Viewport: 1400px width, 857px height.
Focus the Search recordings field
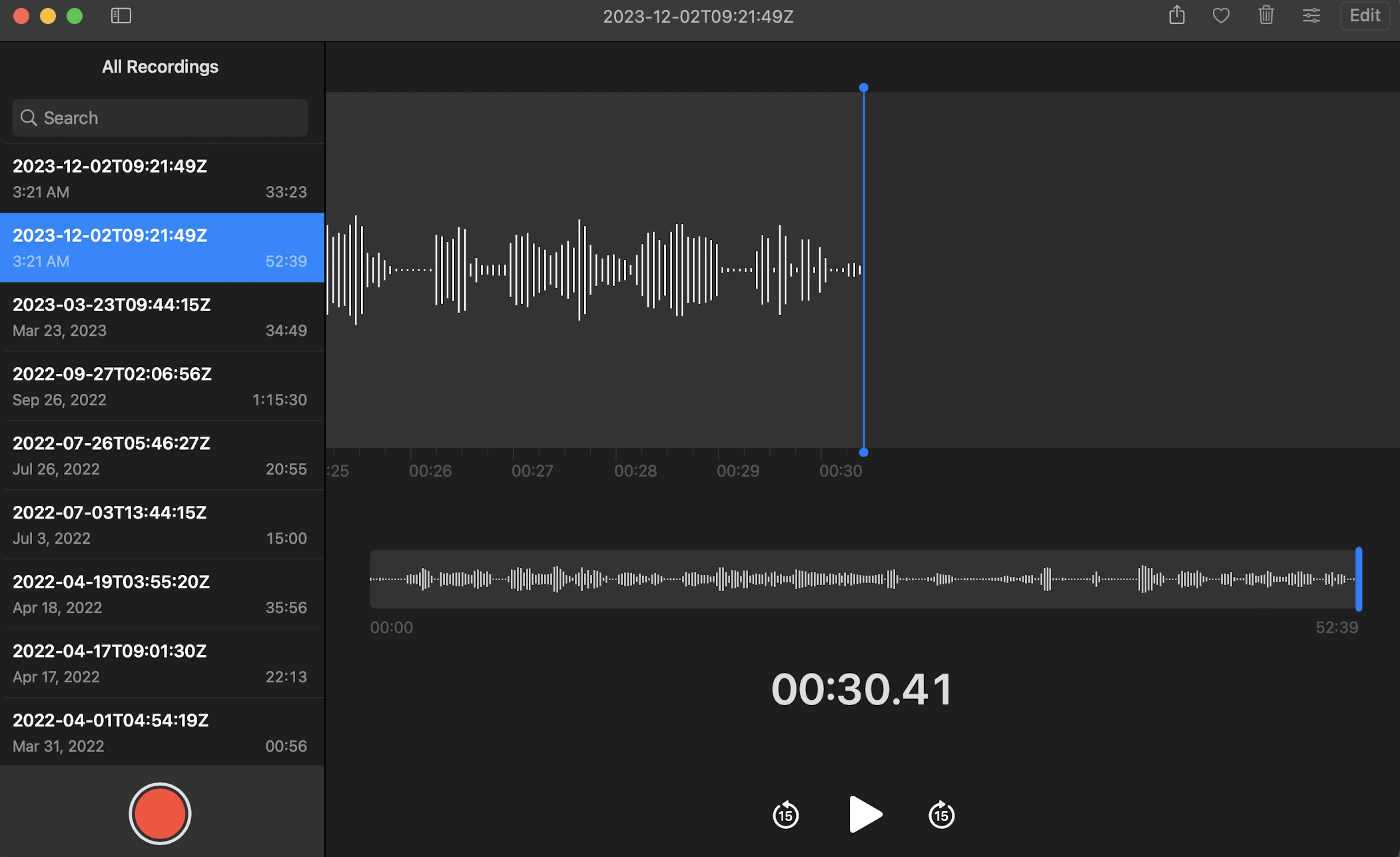[160, 118]
